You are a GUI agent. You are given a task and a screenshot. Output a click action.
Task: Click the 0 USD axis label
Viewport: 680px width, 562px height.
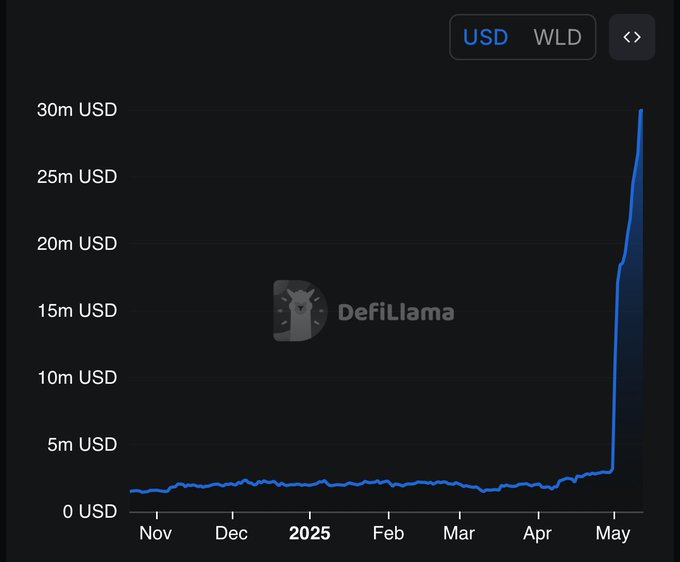[x=91, y=512]
